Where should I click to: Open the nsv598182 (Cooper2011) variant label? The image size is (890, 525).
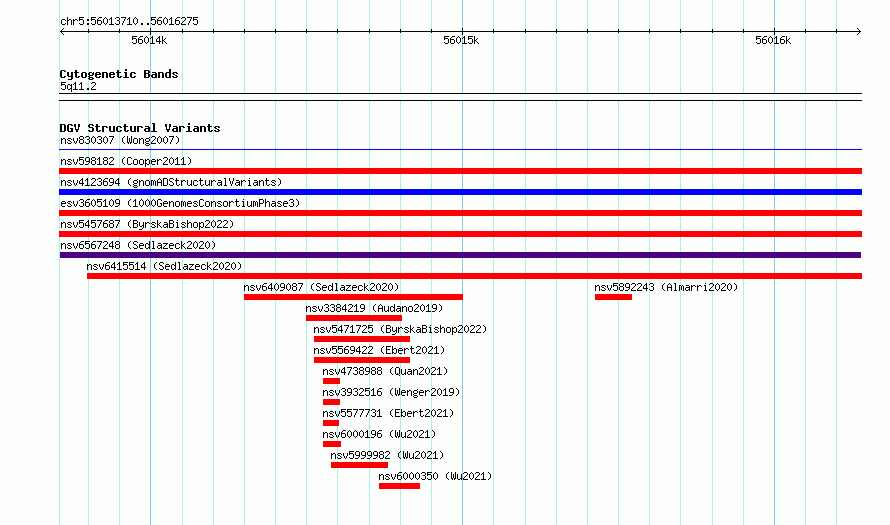126,161
